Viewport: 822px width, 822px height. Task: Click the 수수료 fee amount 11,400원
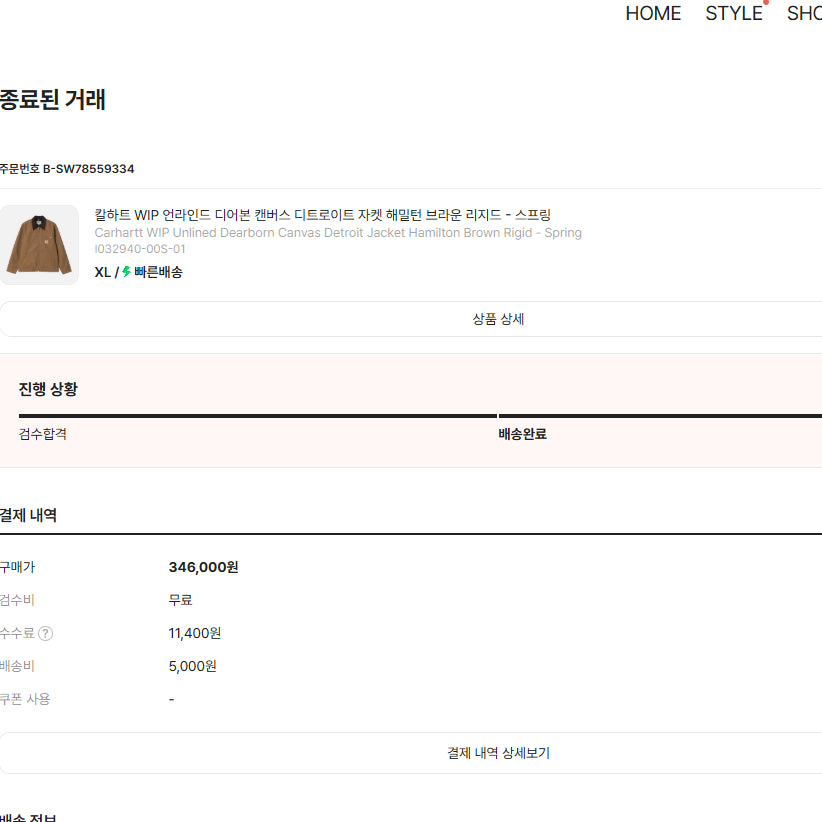click(194, 633)
